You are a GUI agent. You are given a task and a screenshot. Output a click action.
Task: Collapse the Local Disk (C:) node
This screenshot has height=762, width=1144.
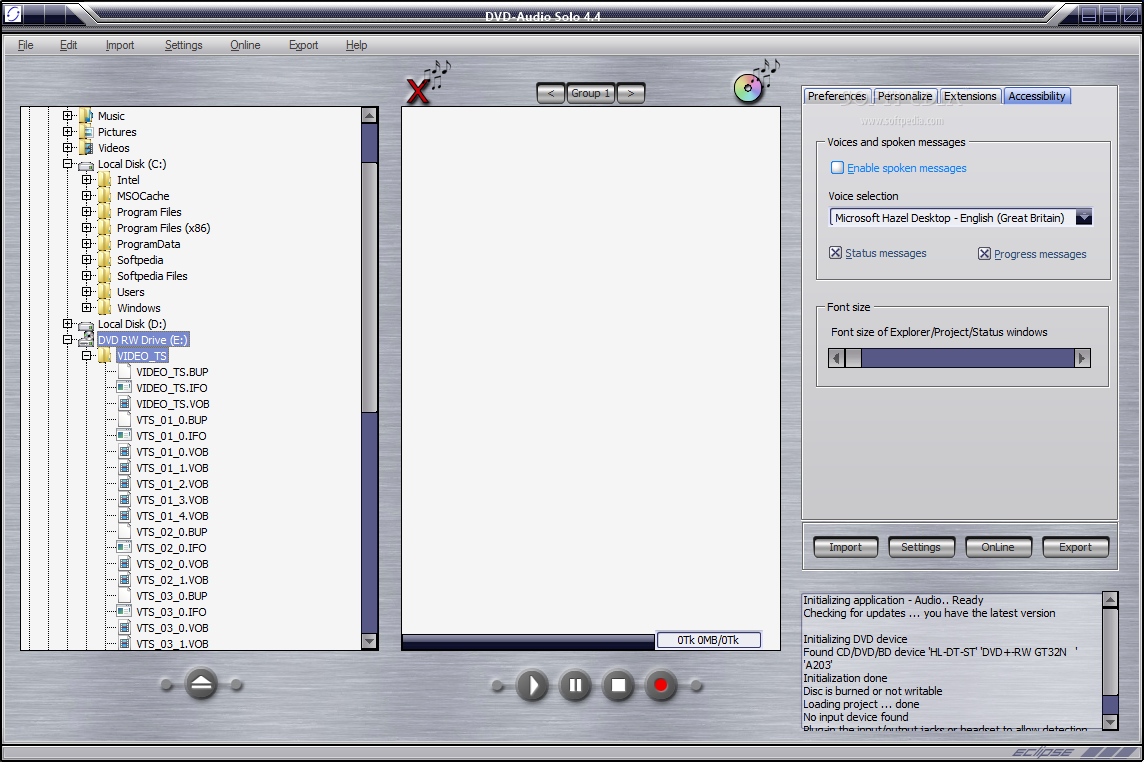67,163
